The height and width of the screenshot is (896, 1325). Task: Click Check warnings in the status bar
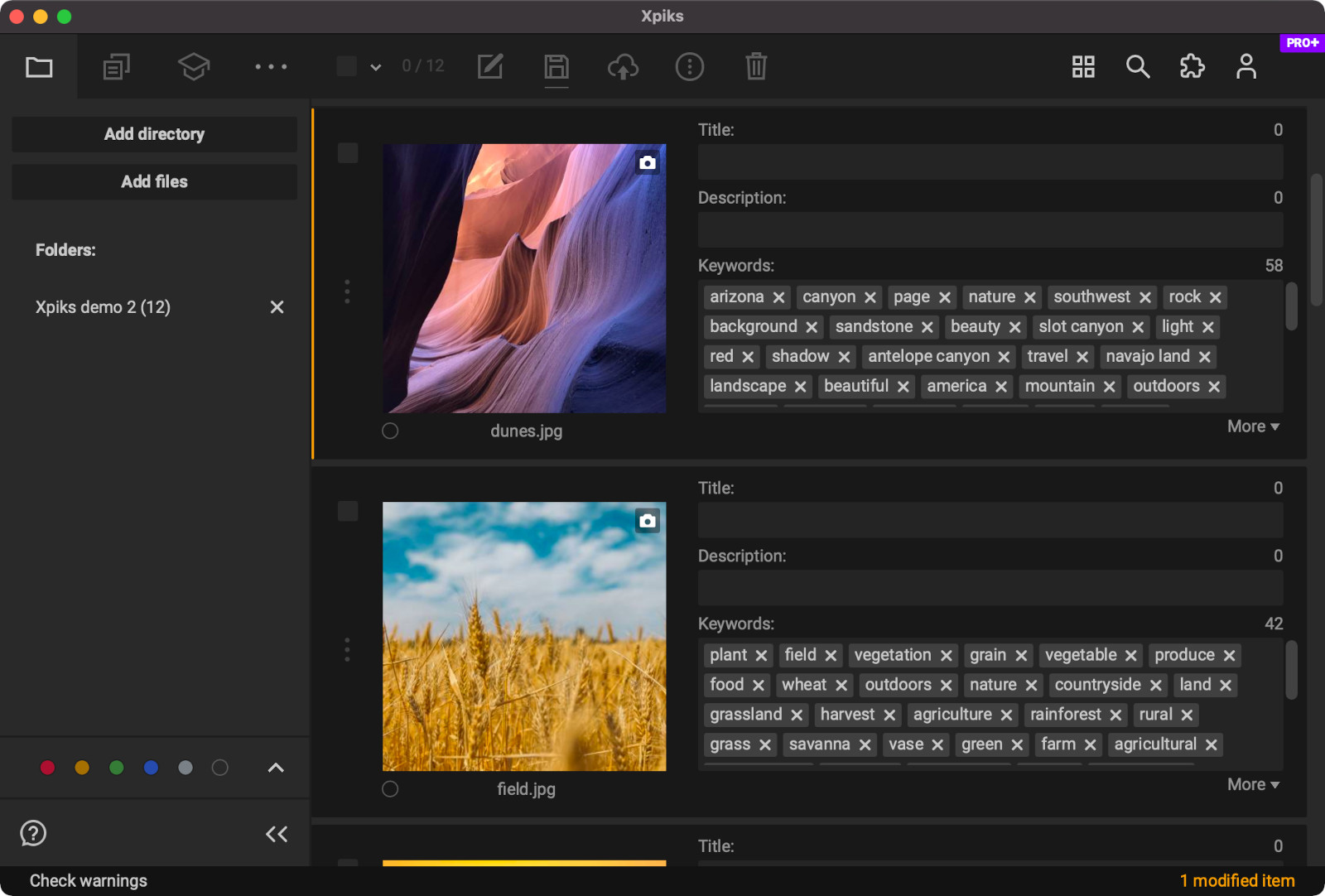point(88,880)
